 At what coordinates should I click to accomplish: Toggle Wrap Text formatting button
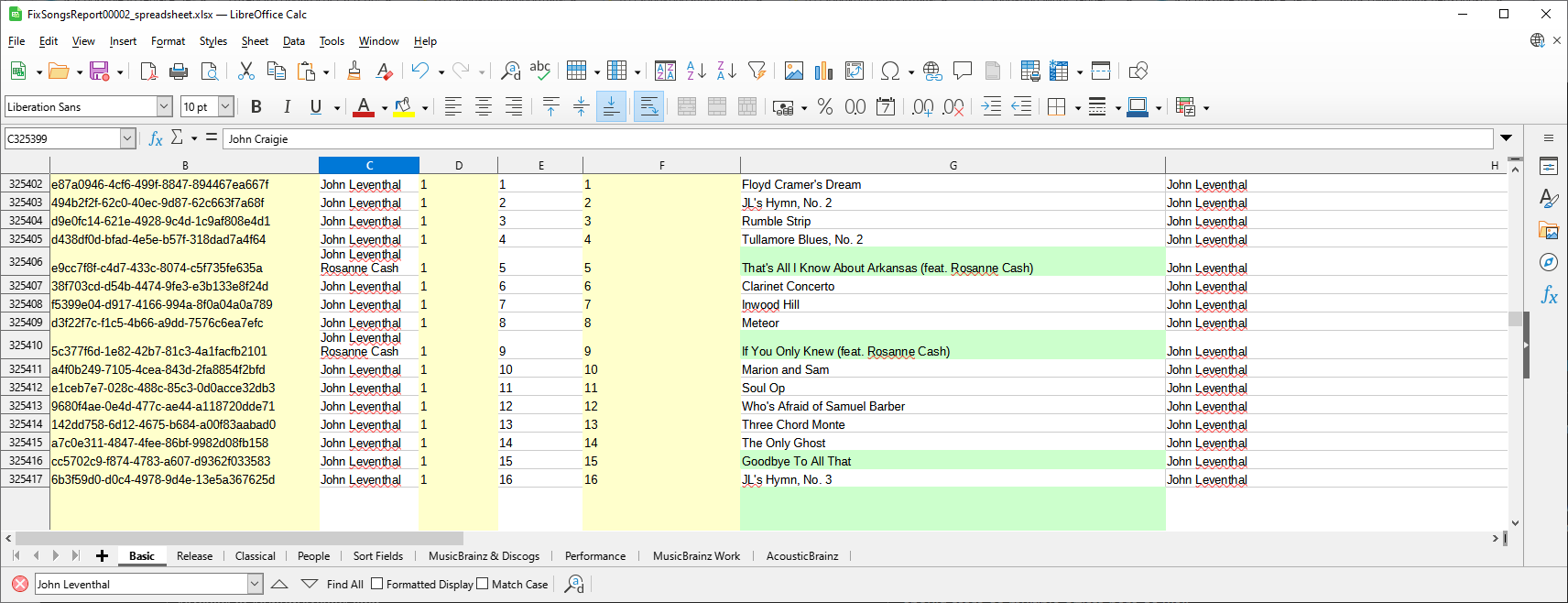click(648, 106)
